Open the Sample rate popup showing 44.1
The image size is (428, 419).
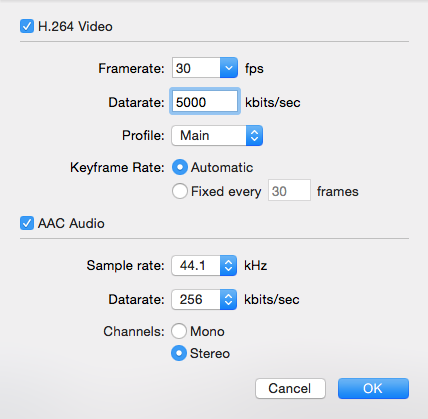[x=204, y=265]
